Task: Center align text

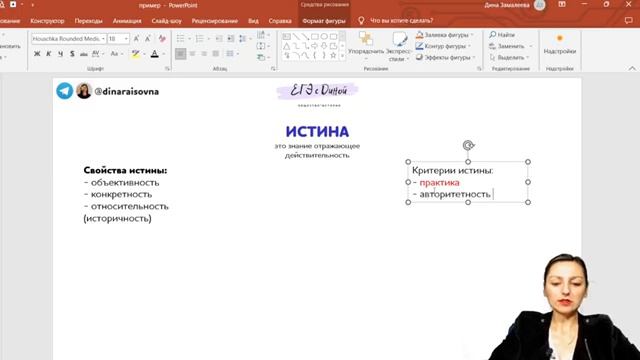Action: [x=192, y=54]
